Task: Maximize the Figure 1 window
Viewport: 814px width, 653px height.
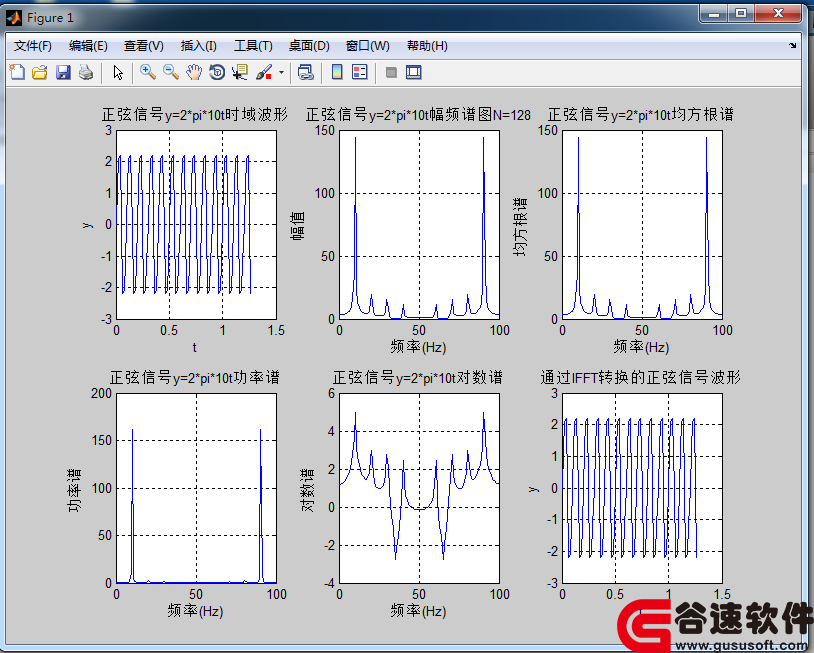Action: [741, 13]
